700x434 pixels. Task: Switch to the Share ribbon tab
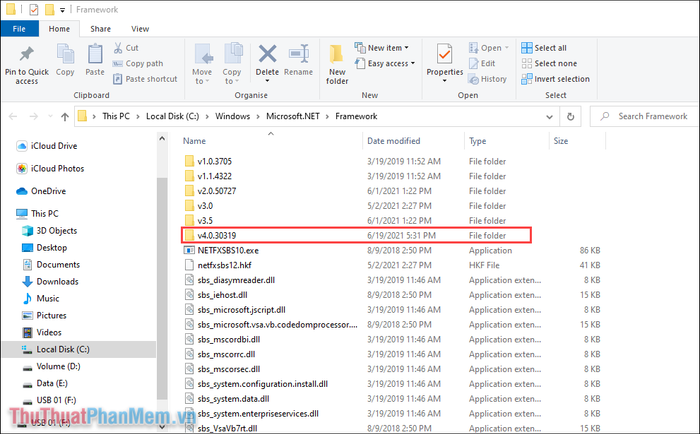[100, 29]
